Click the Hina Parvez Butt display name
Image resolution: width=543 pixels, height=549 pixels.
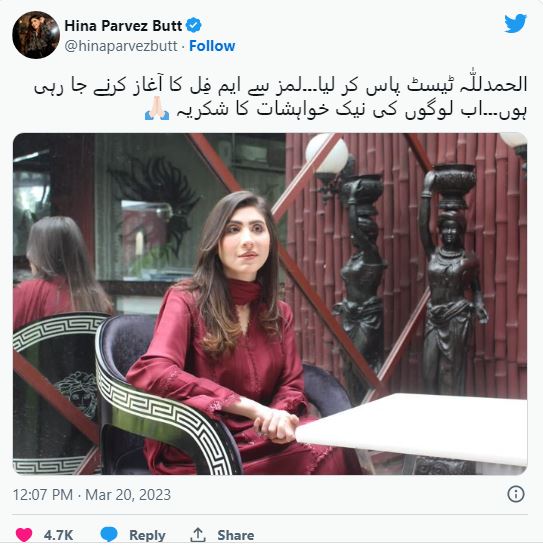click(123, 26)
